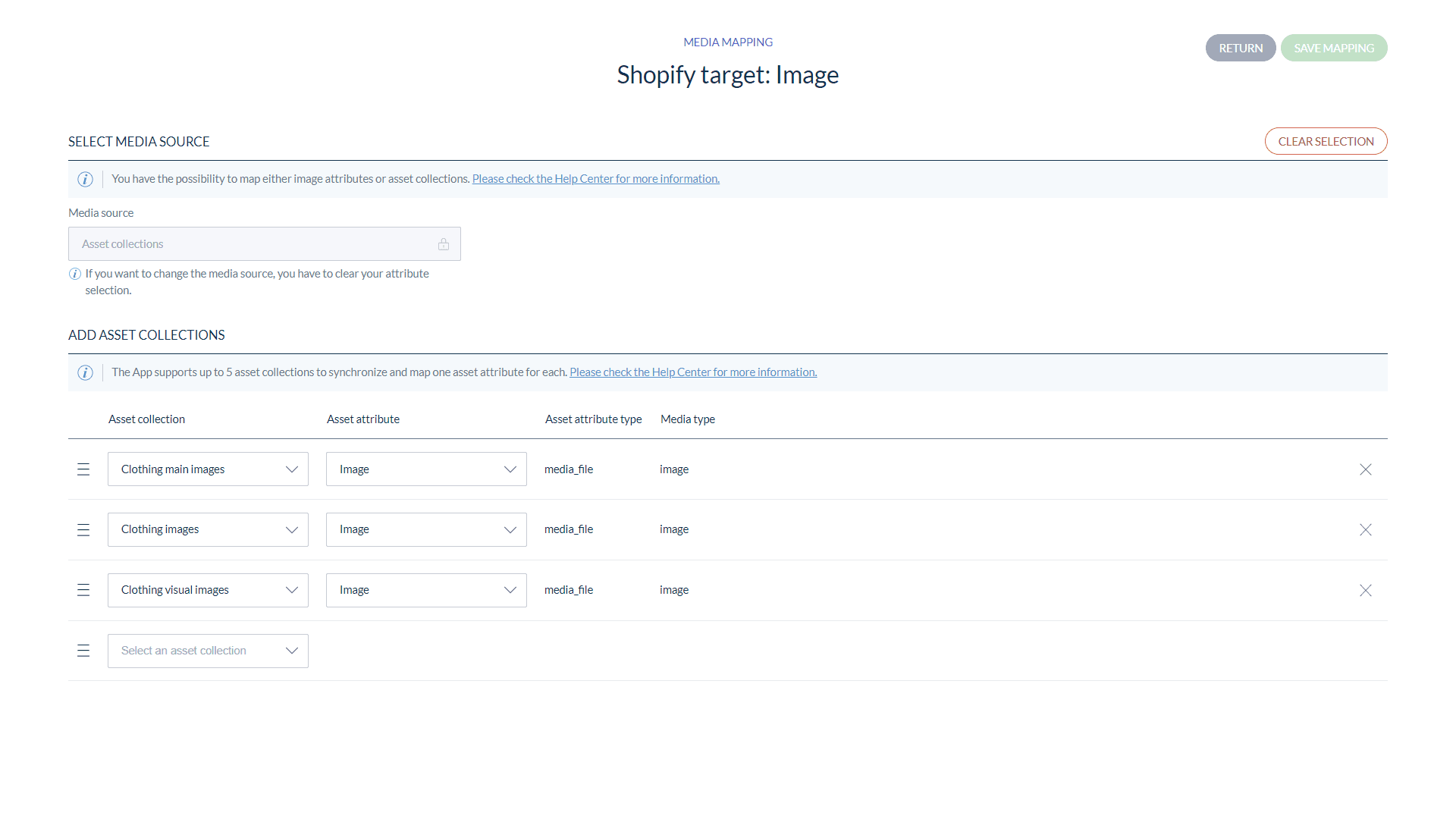
Task: Click the Select Media Source section title
Action: (139, 142)
